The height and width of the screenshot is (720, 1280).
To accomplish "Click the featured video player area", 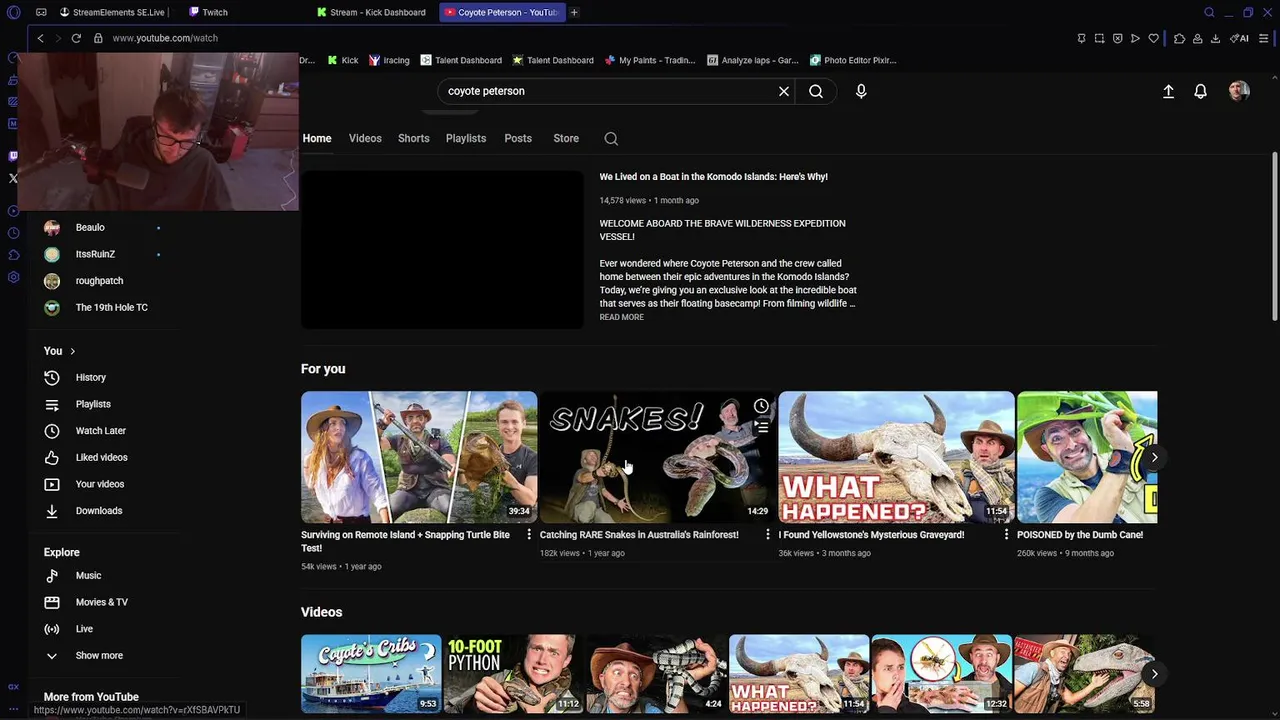I will 442,249.
